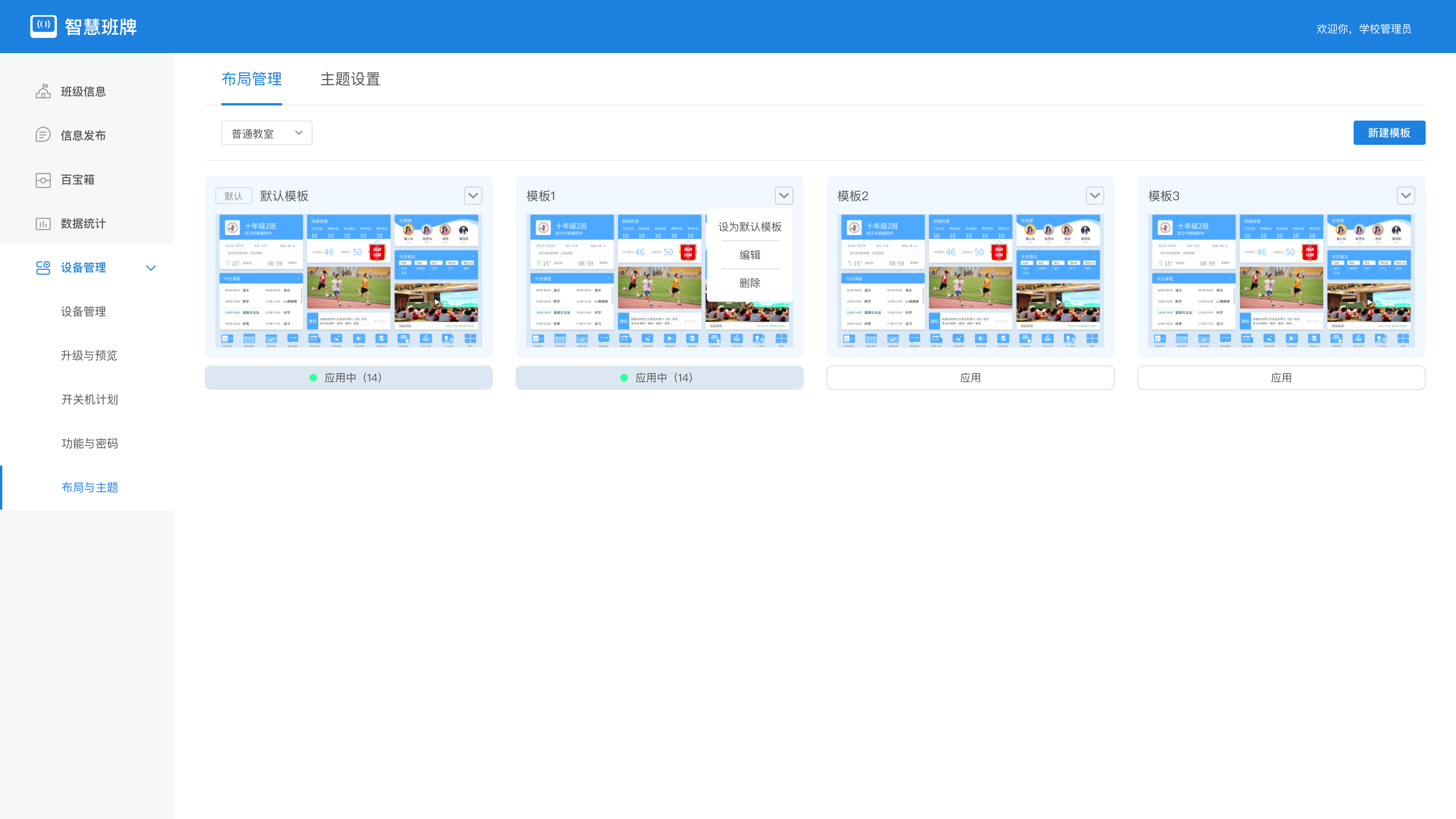This screenshot has height=819, width=1456.
Task: Collapse the 设备管理 sidebar section chevron
Action: tap(151, 268)
